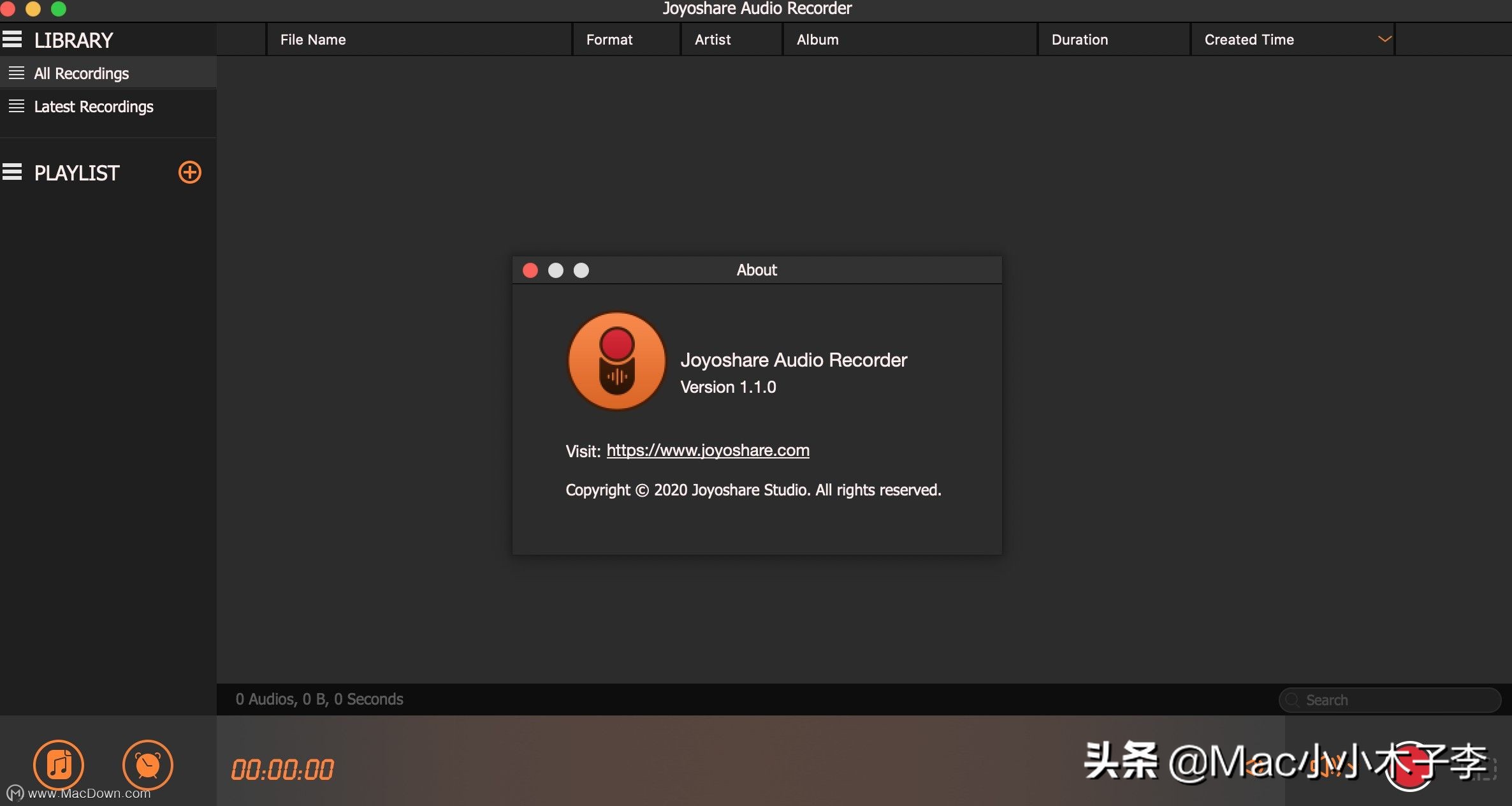The width and height of the screenshot is (1512, 806).
Task: Click the Album column header
Action: [817, 40]
